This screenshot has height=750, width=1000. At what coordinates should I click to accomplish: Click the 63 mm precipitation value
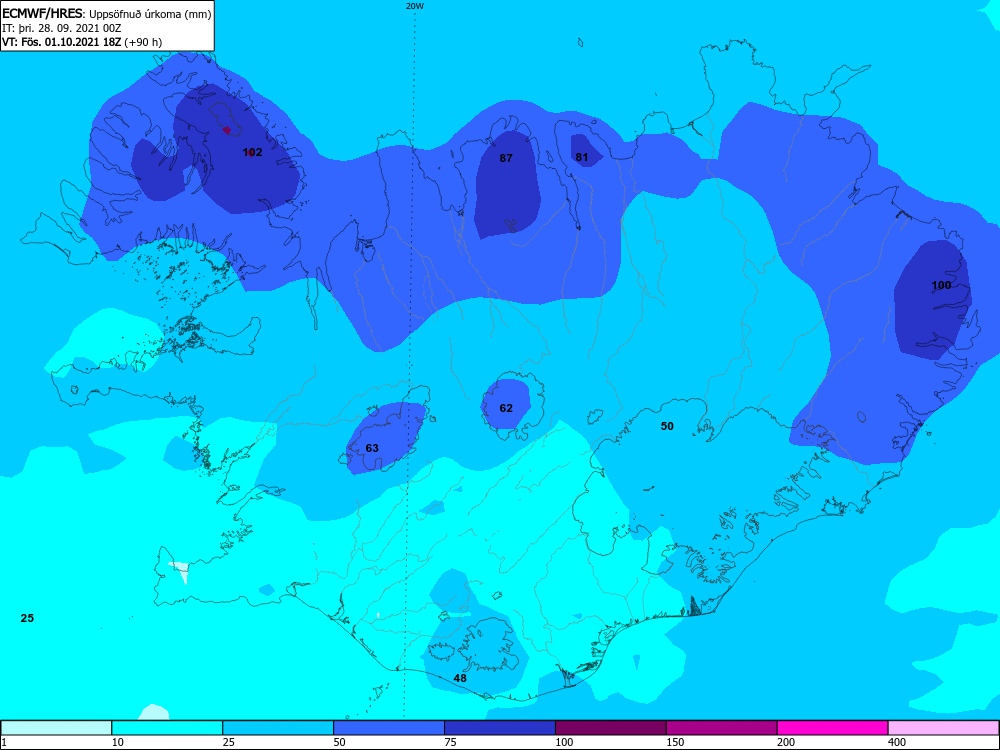[x=372, y=448]
